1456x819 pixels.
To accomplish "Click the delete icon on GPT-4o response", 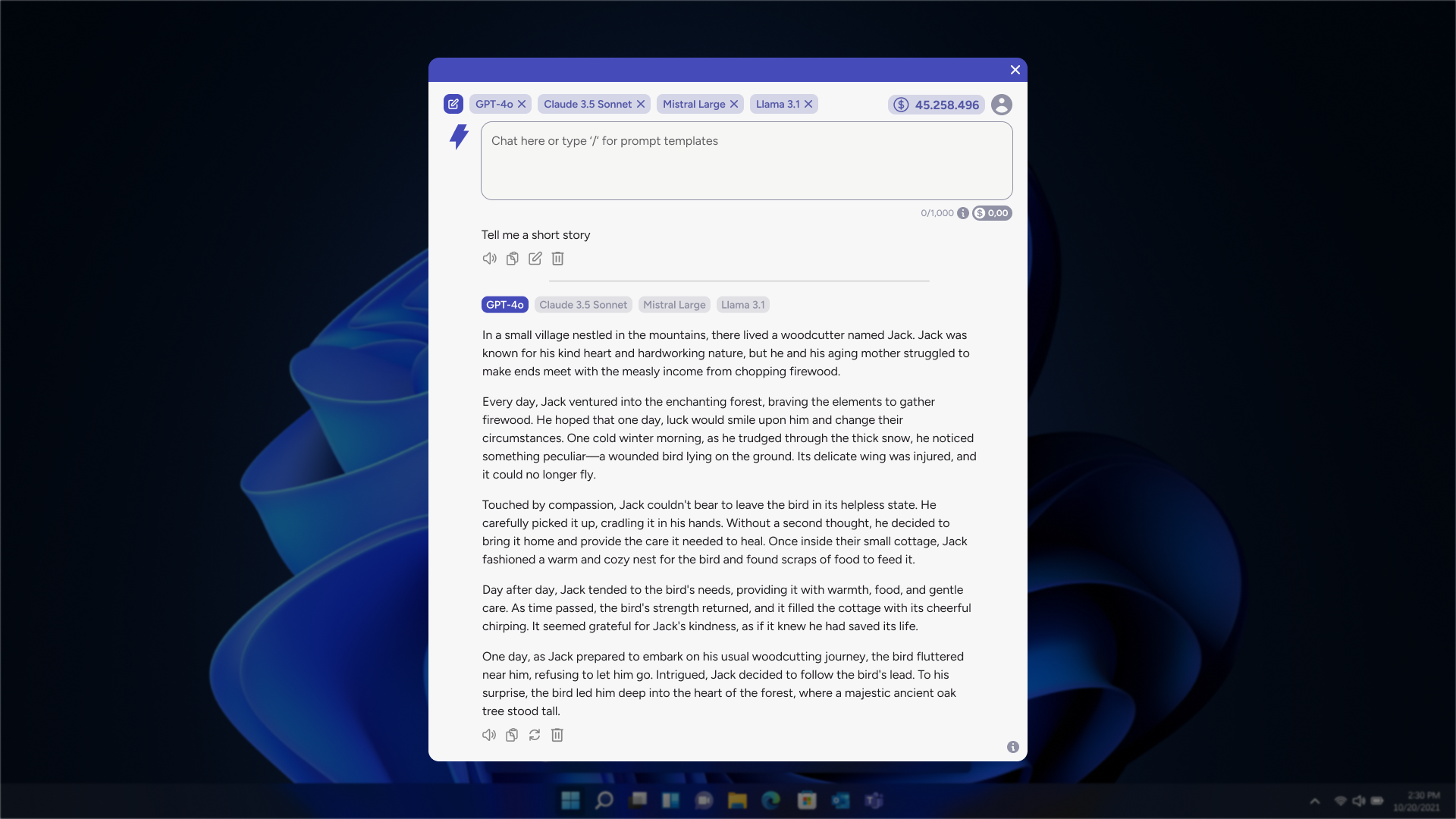I will coord(557,735).
